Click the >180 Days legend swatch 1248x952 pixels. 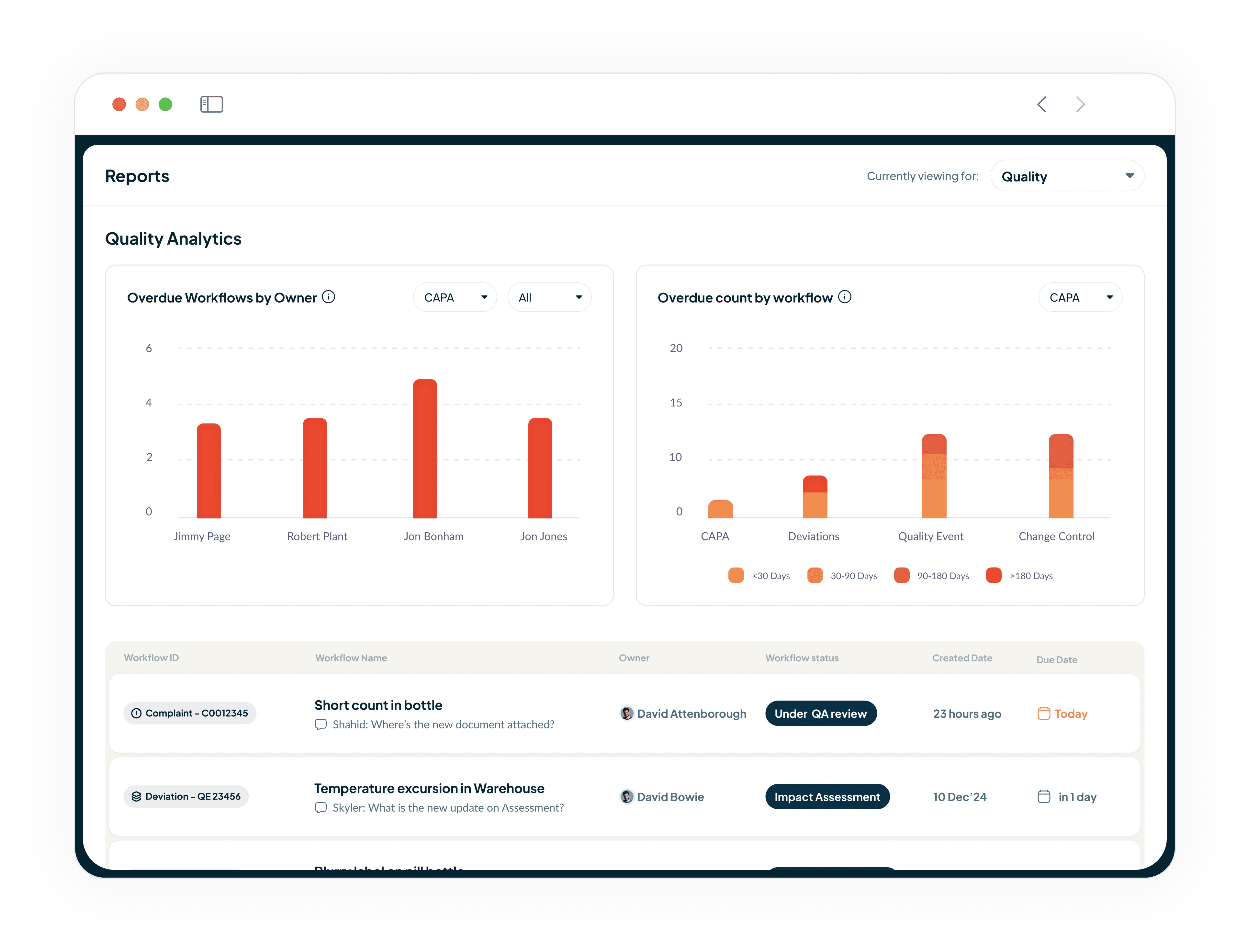click(x=994, y=575)
